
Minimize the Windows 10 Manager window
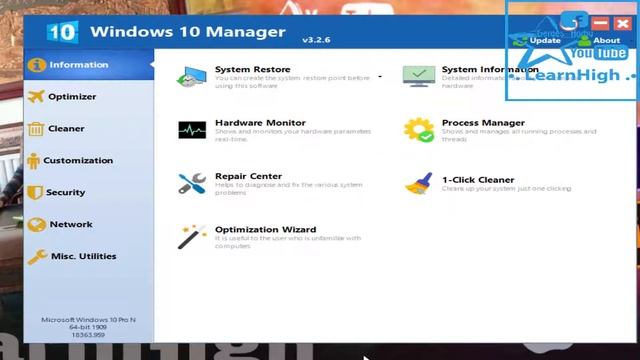(600, 24)
